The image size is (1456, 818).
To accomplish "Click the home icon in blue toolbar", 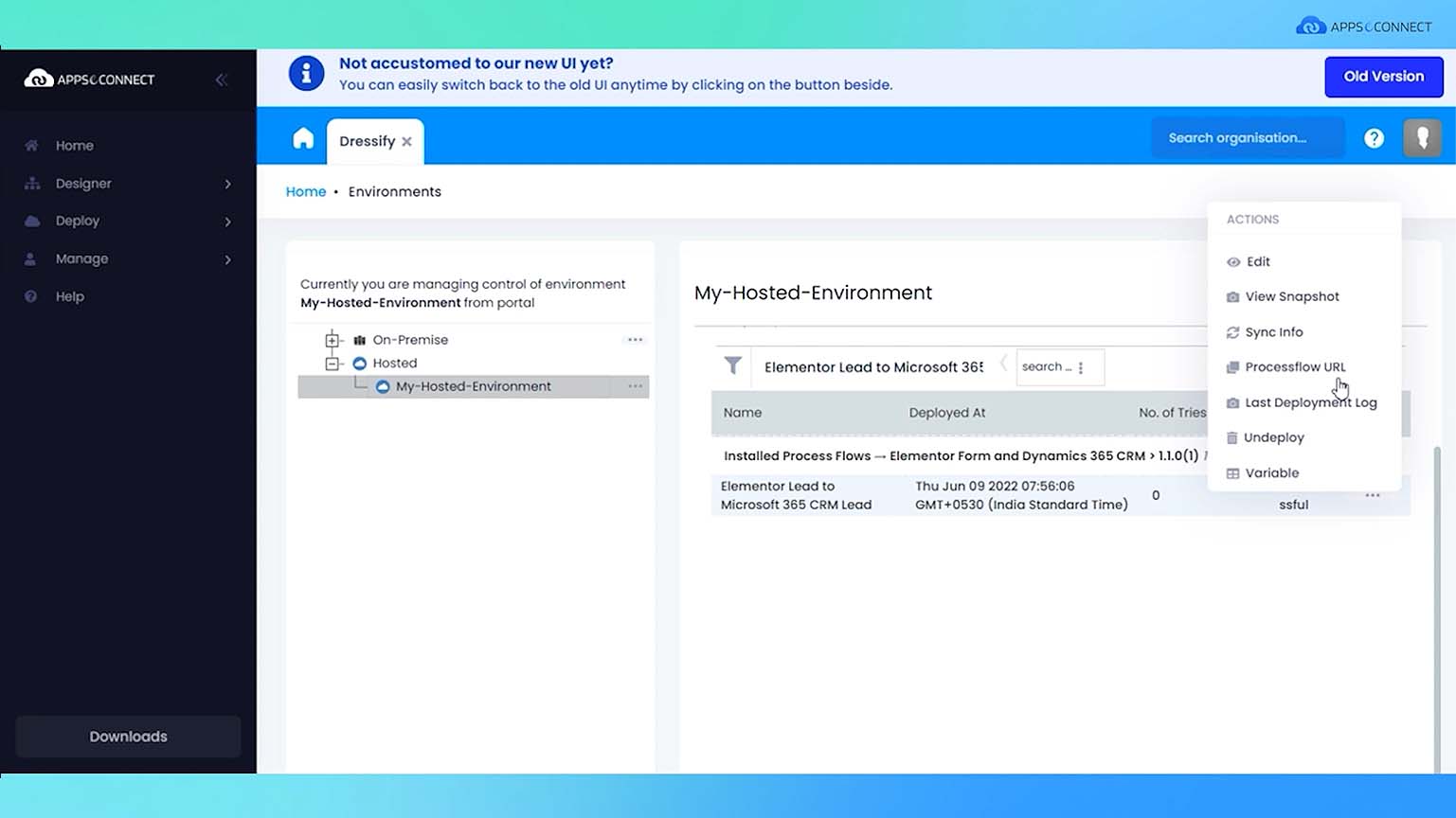I will click(x=303, y=139).
